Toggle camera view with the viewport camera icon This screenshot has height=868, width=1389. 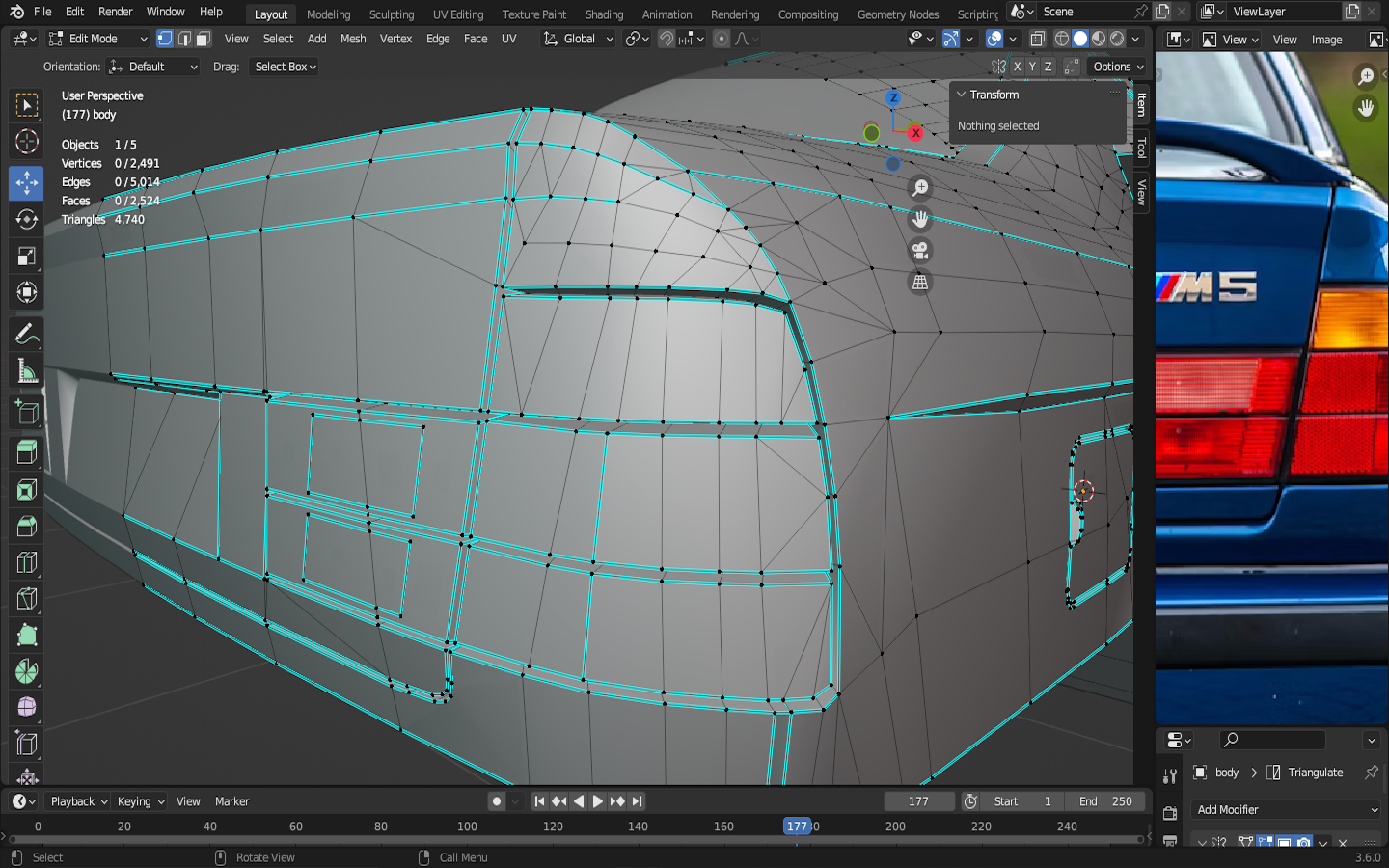point(920,251)
